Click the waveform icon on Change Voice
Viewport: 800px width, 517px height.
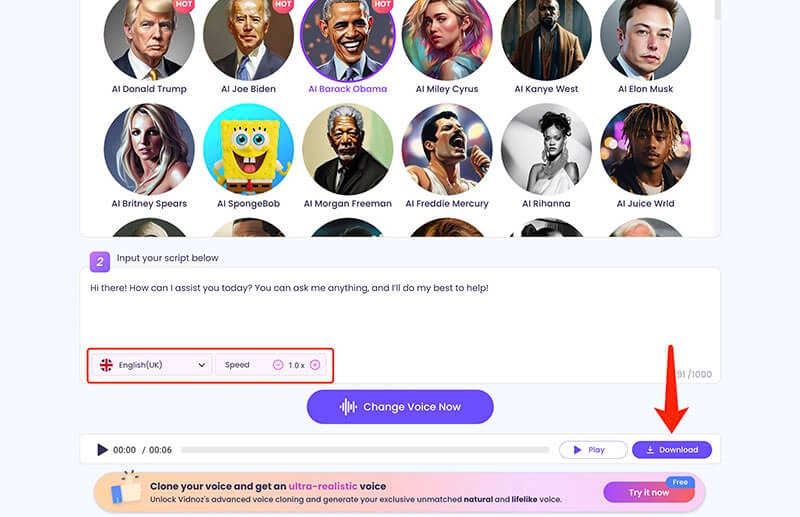pyautogui.click(x=348, y=407)
